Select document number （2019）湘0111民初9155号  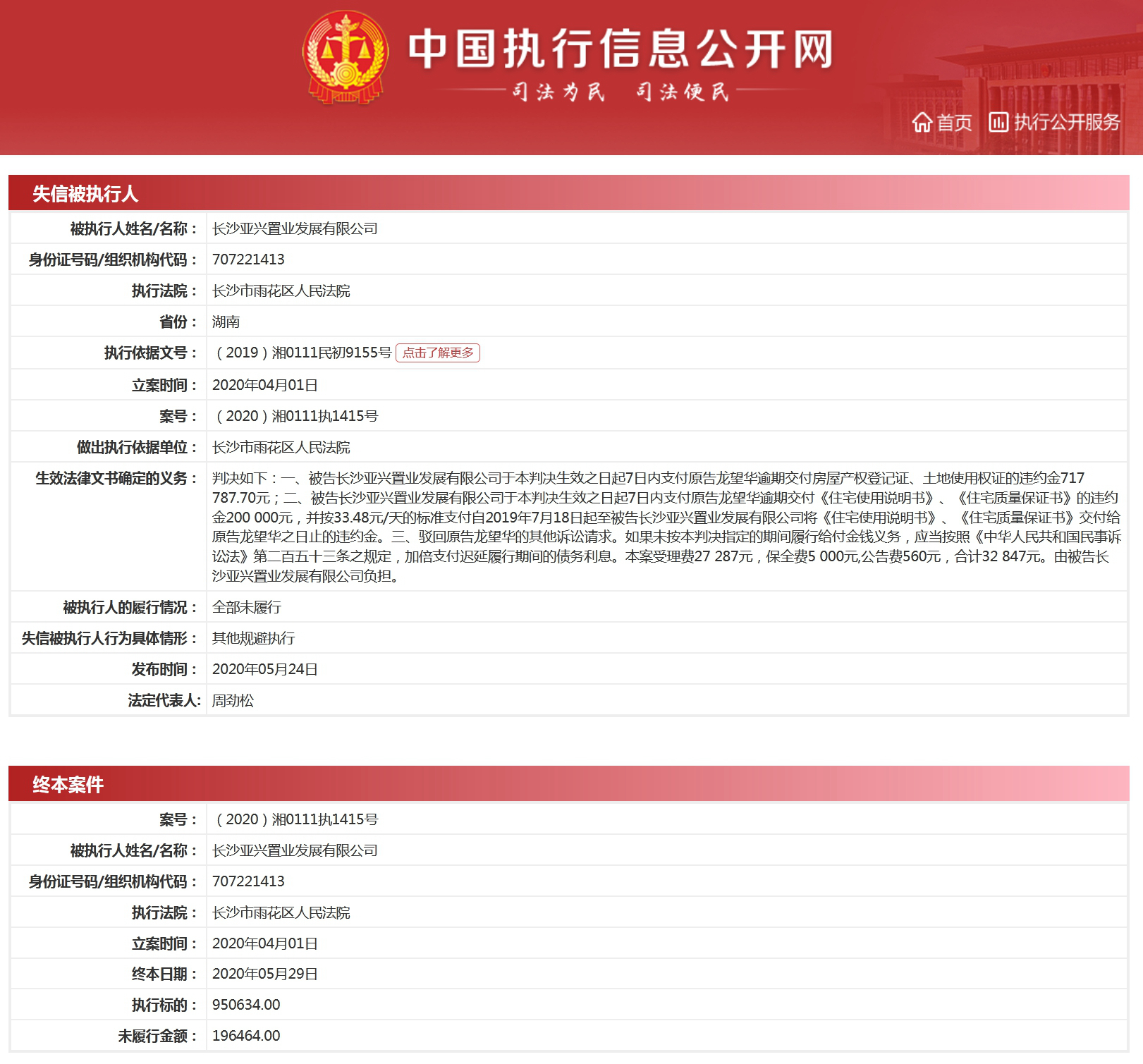coord(302,353)
